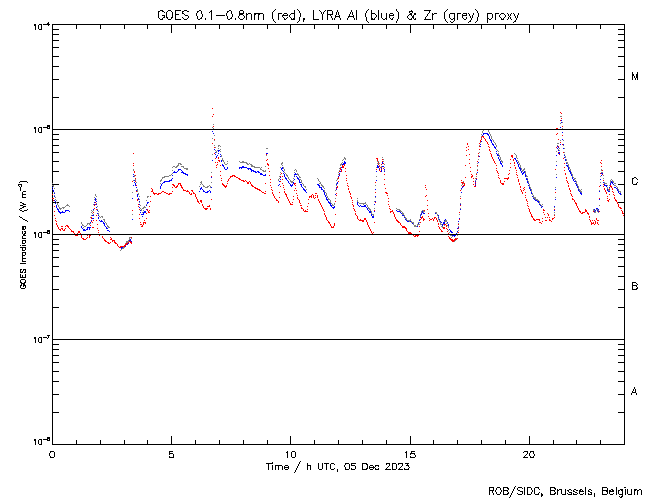
Task: Click the broad flare peak near hour 18
Action: pyautogui.click(x=485, y=132)
